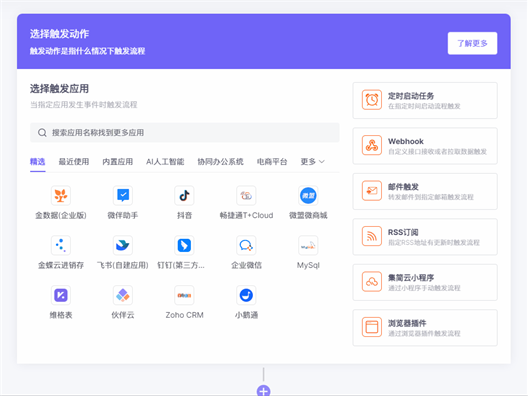
Task: Select the RSS订阅 trigger option
Action: click(425, 237)
